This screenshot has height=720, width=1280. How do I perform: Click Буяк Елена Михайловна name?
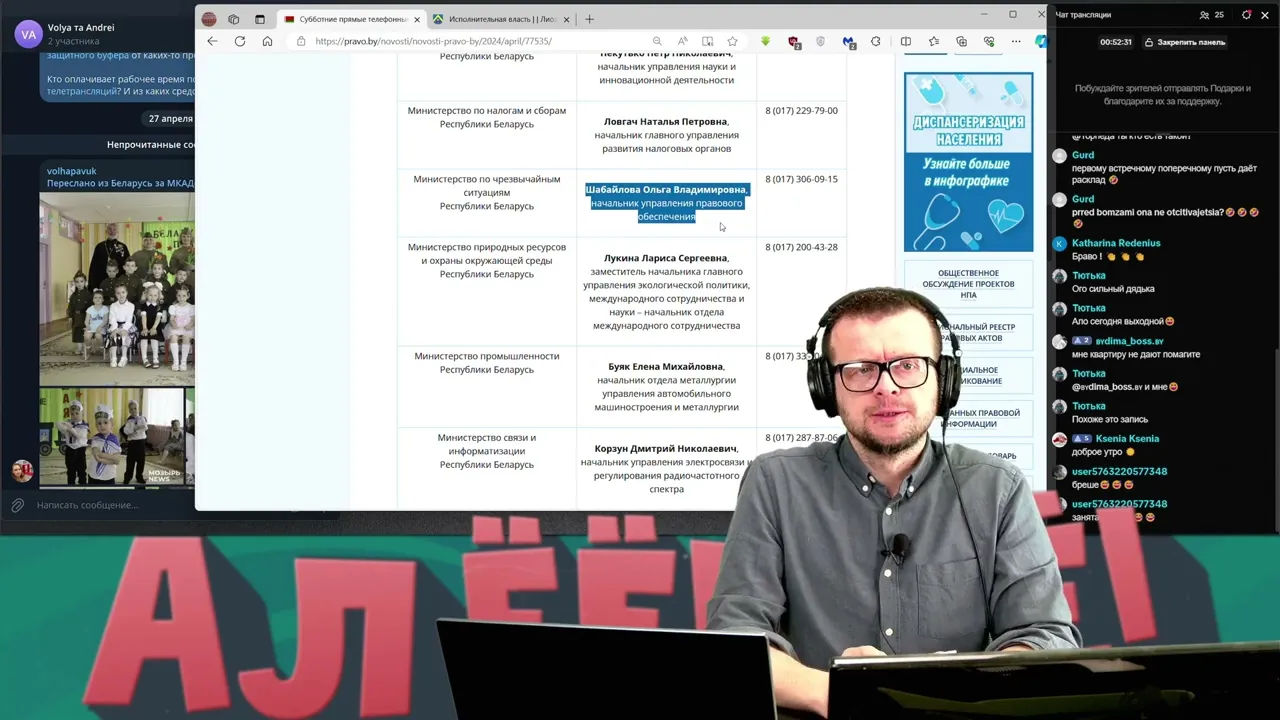(x=666, y=367)
